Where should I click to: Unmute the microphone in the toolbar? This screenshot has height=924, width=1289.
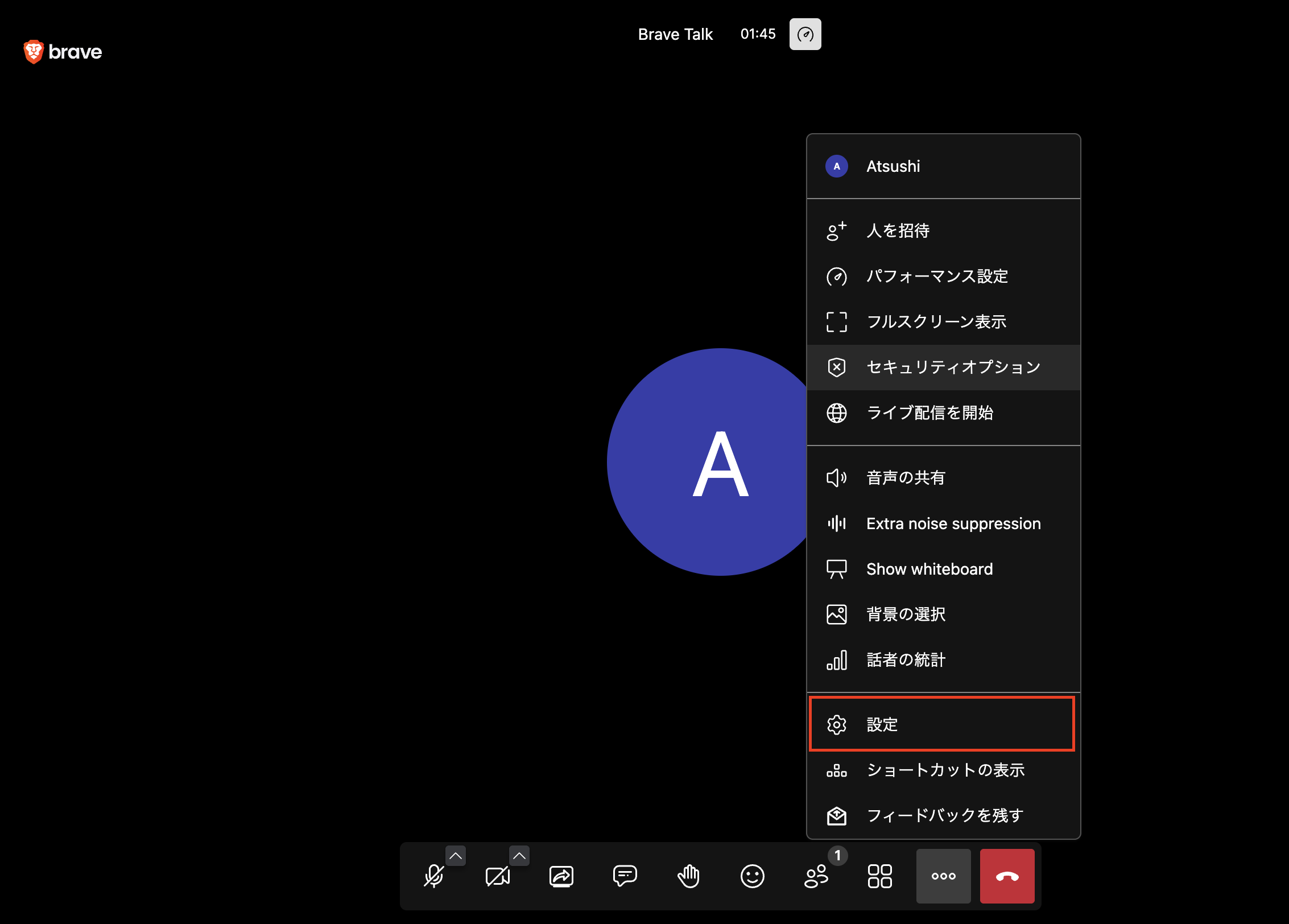pos(434,876)
